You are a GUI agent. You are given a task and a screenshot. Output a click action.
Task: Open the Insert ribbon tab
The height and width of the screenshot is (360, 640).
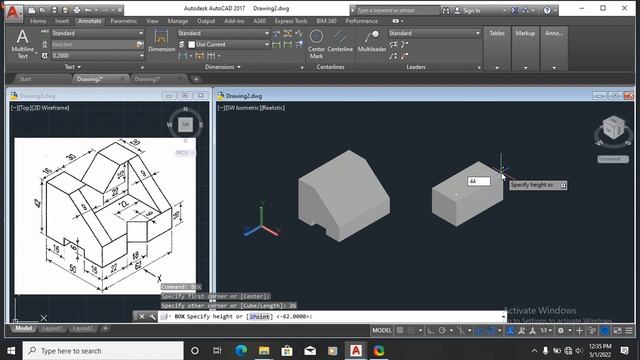coord(62,21)
